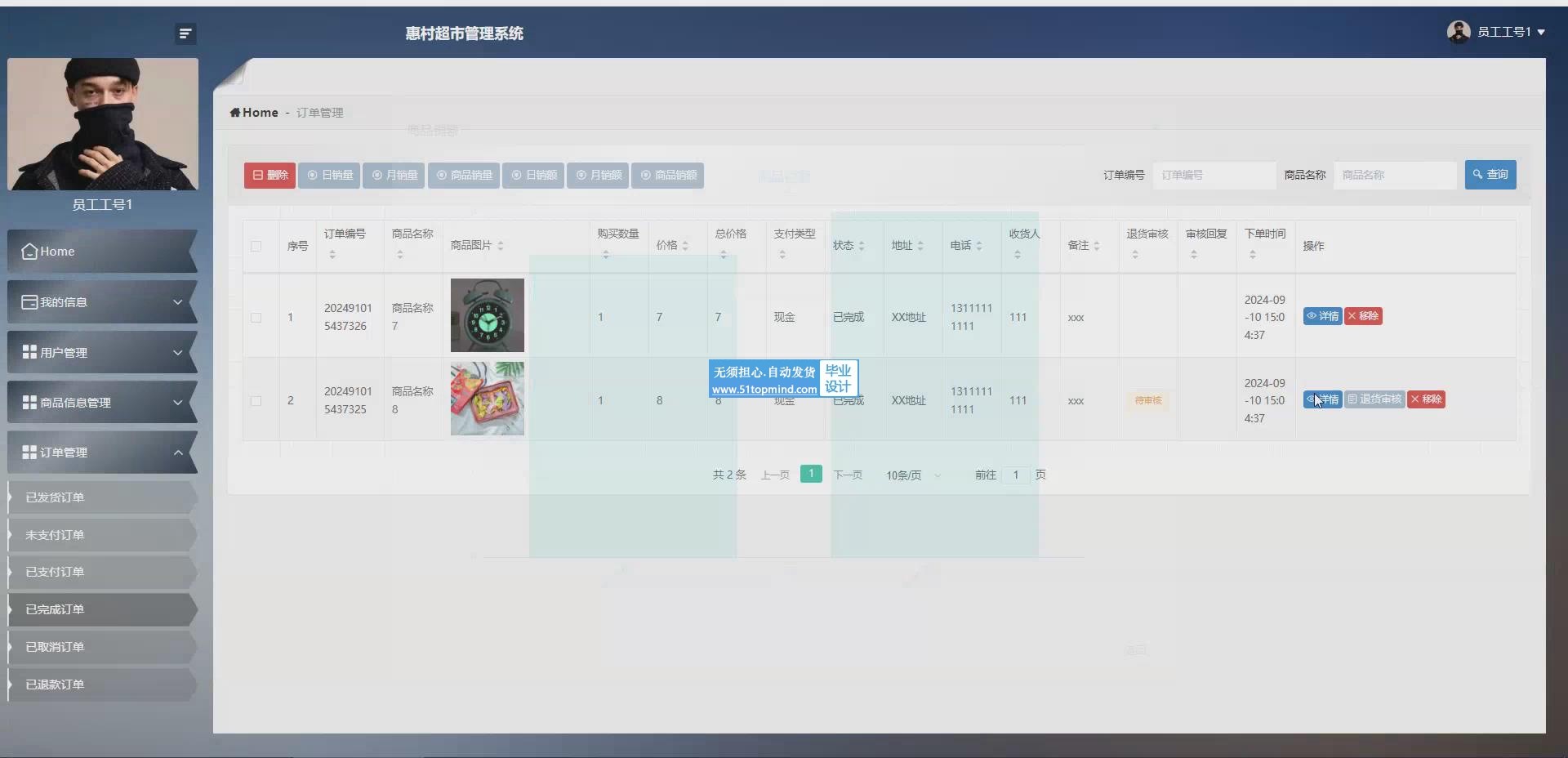Image resolution: width=1568 pixels, height=758 pixels.
Task: Remove order row 1 with 移除
Action: coord(1363,316)
